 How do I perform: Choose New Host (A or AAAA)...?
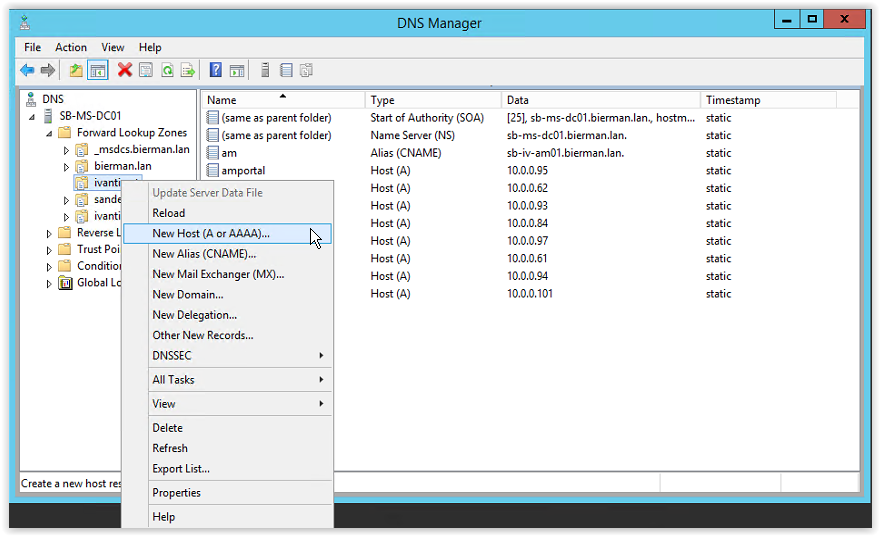coord(227,233)
